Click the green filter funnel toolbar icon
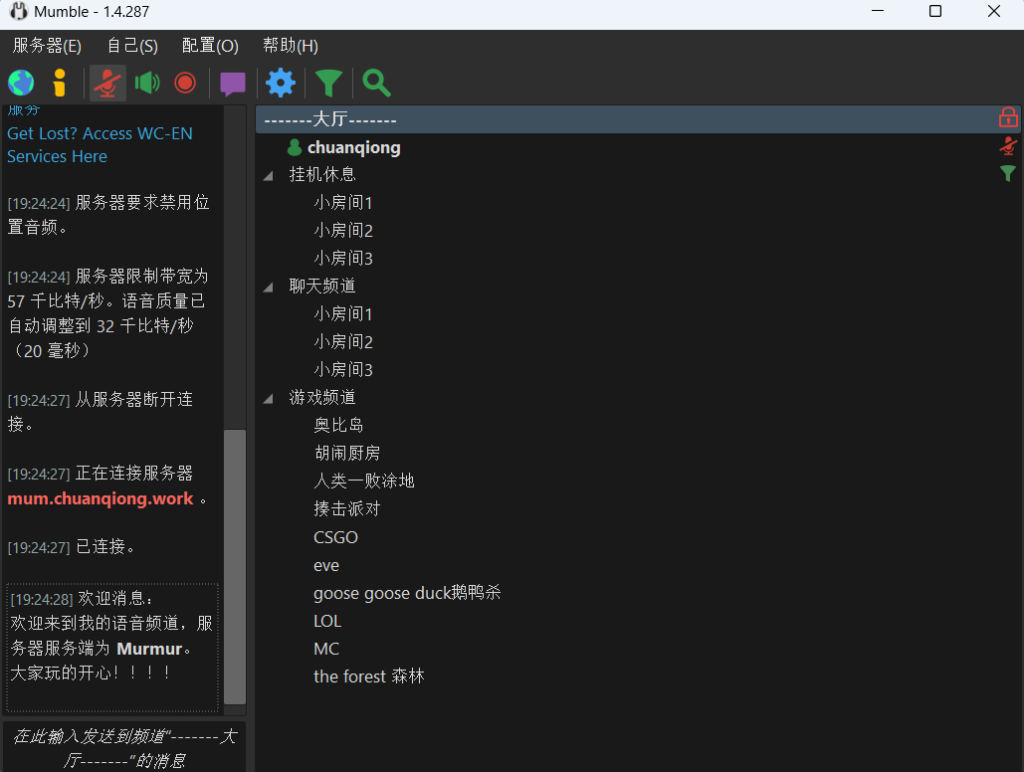Screen dimensions: 1024x772 [328, 83]
